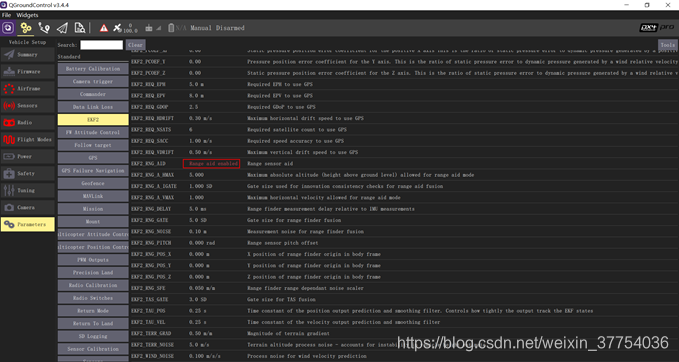Image resolution: width=679 pixels, height=362 pixels.
Task: Edit the EKF2_REQ_EPH value 5.0 m
Action: (196, 84)
